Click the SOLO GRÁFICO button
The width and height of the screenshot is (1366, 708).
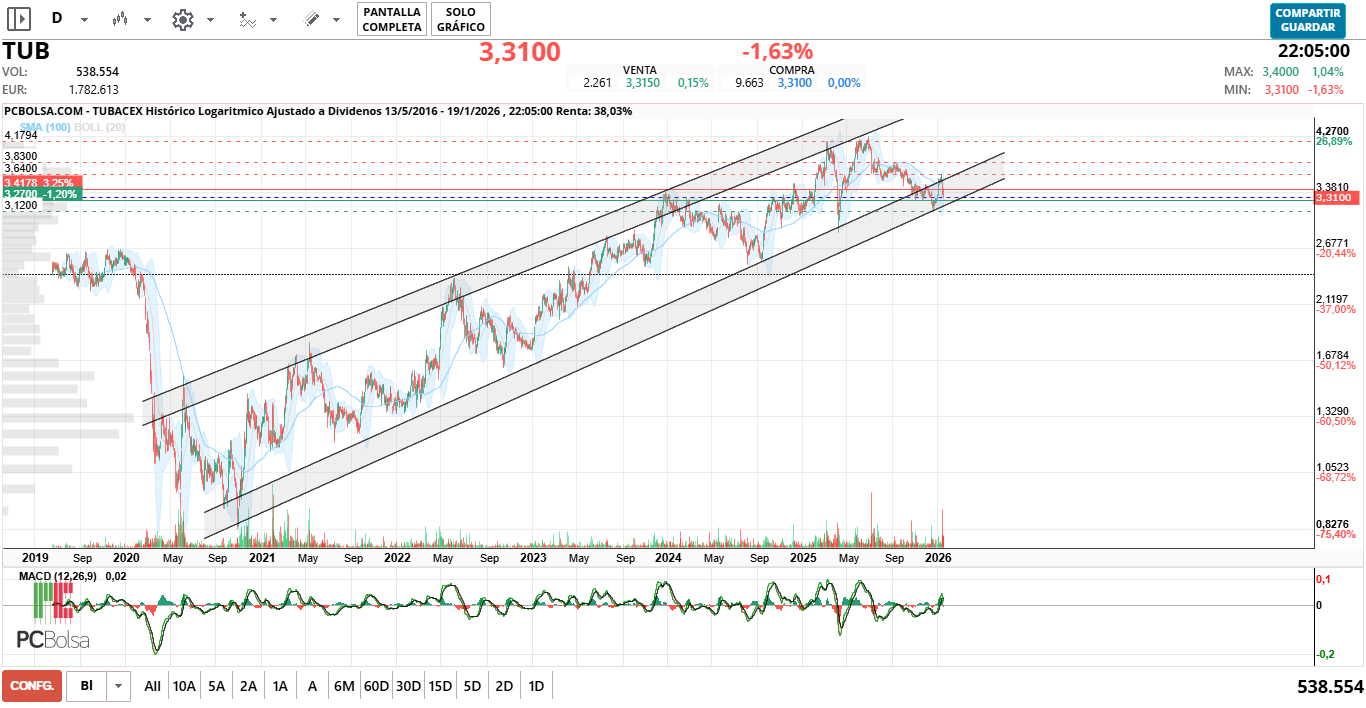[x=461, y=19]
